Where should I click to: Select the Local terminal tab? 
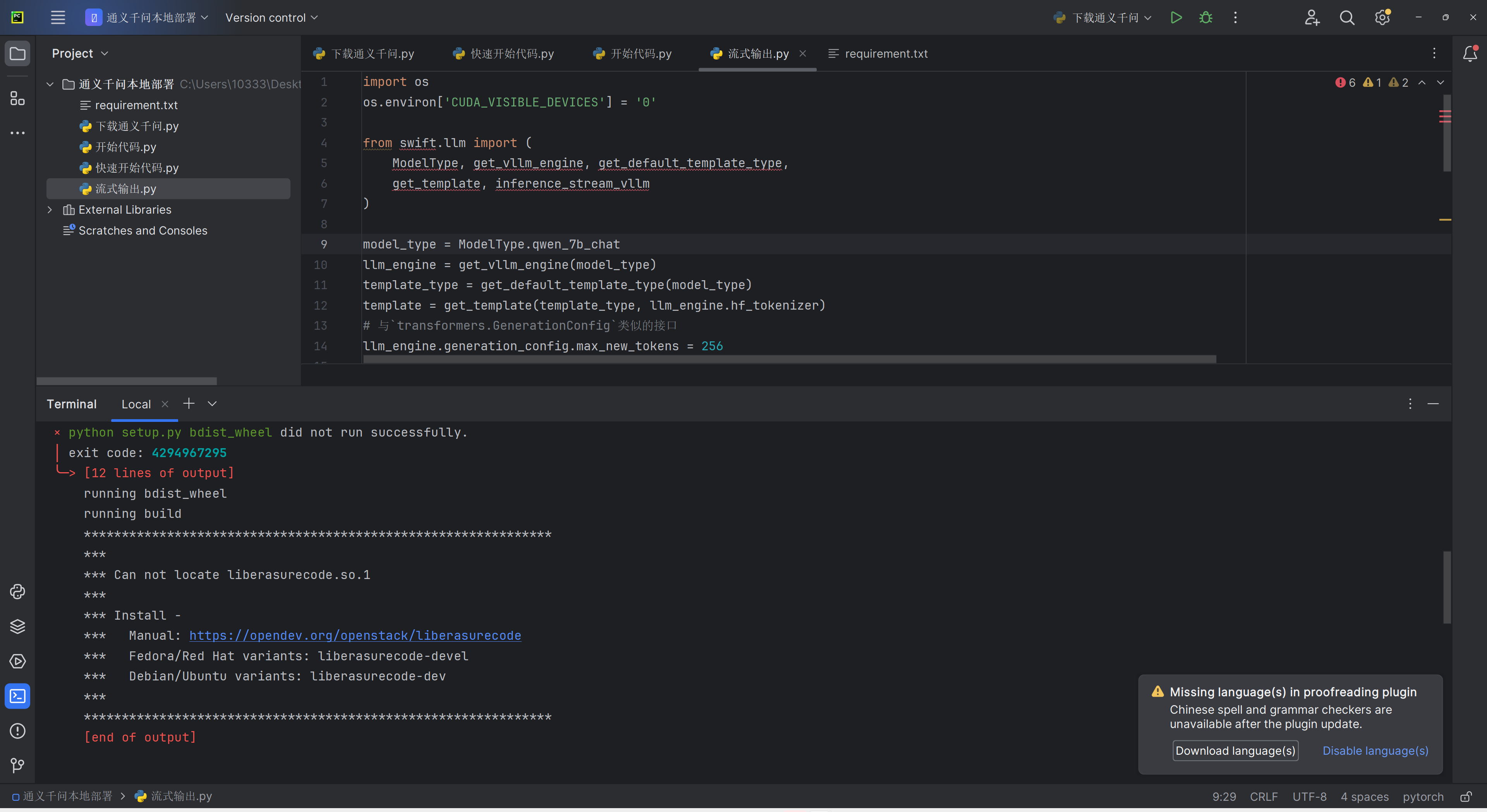pos(136,404)
